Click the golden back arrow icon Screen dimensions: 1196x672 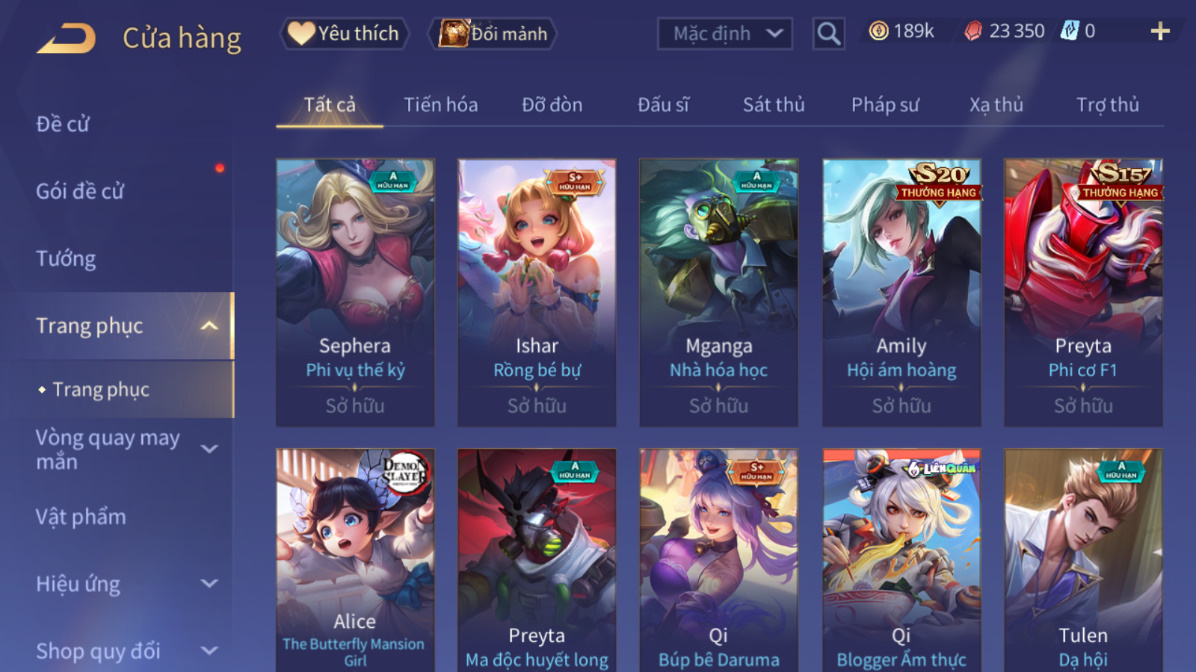66,38
